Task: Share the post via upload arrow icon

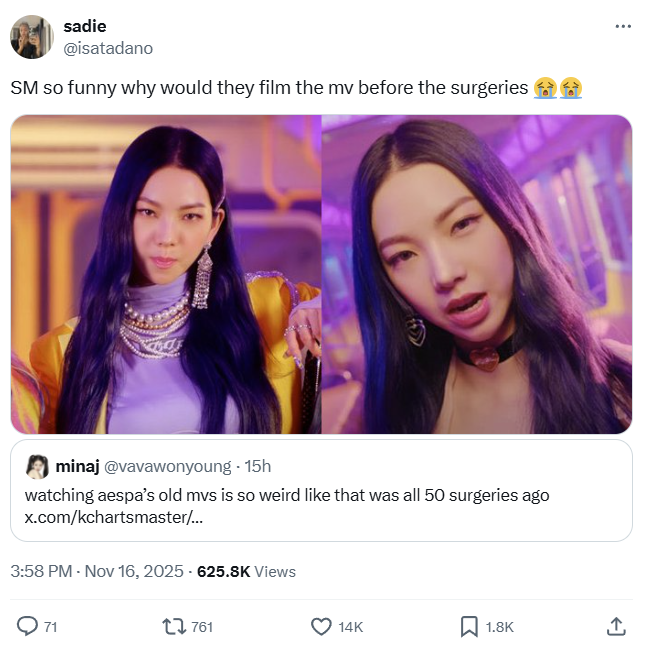Action: pos(616,626)
